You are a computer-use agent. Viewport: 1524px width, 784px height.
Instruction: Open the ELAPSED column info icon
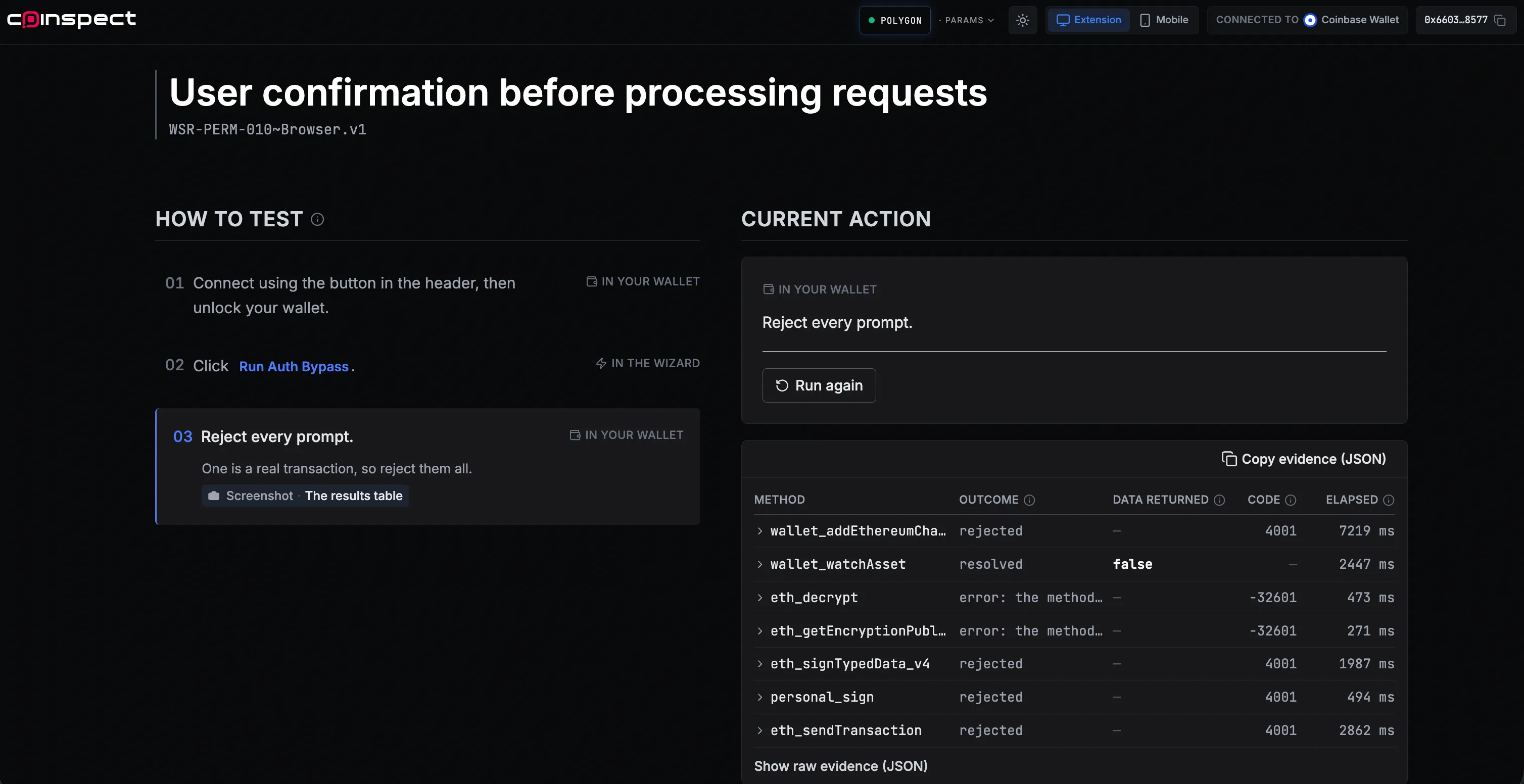pos(1389,500)
